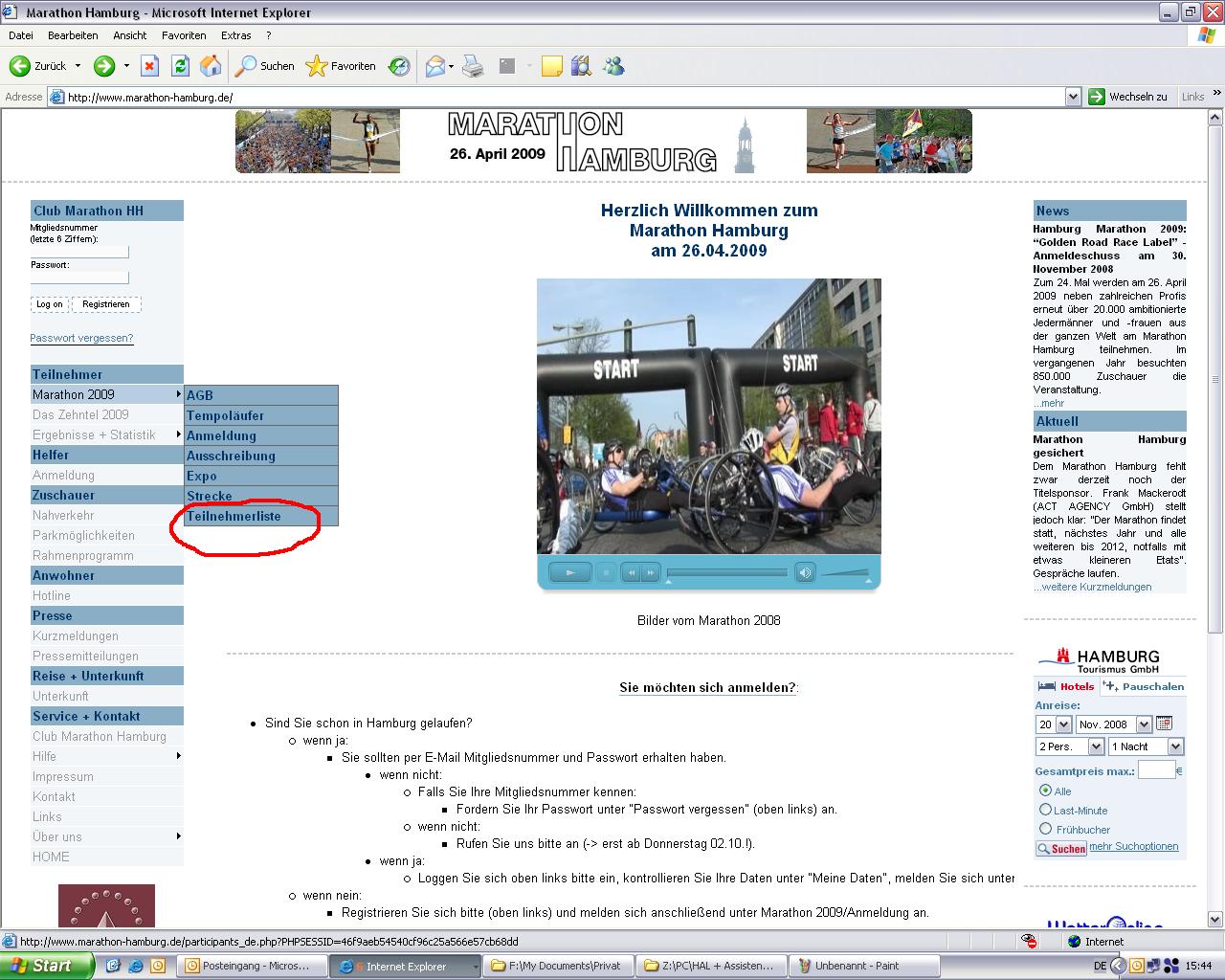This screenshot has width=1225, height=980.
Task: Open the Favoriten menu in menu bar
Action: [x=184, y=35]
